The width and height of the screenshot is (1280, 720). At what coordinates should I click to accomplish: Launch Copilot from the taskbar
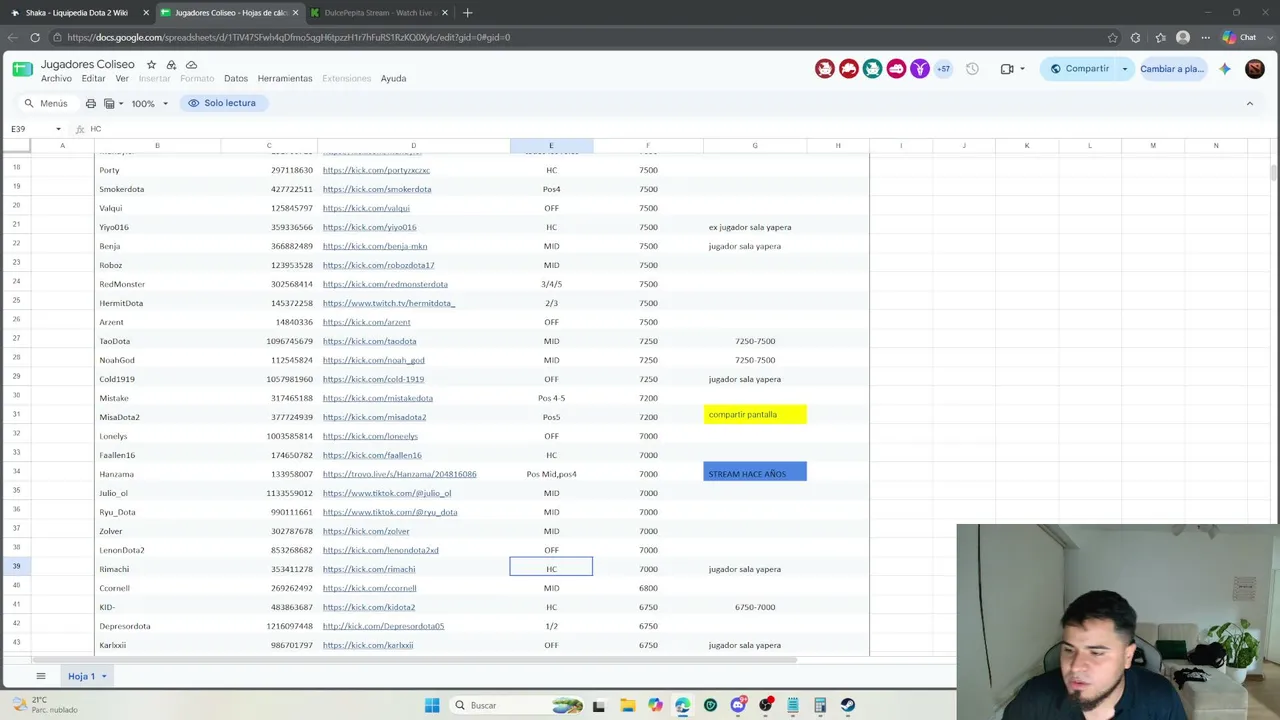tap(655, 705)
